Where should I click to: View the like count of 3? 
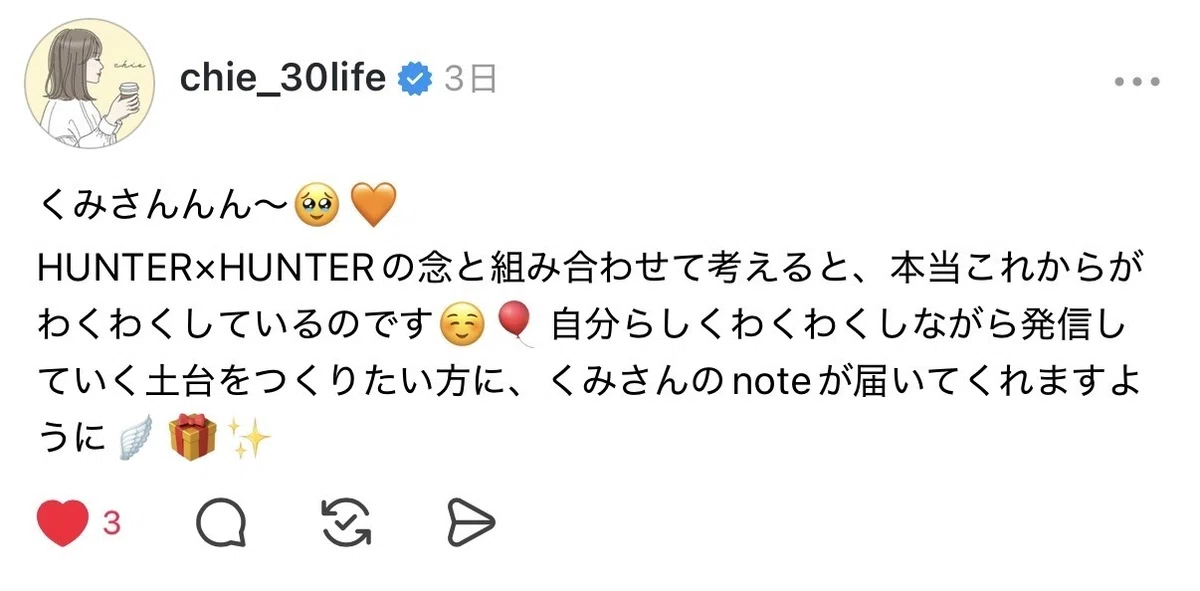point(112,523)
